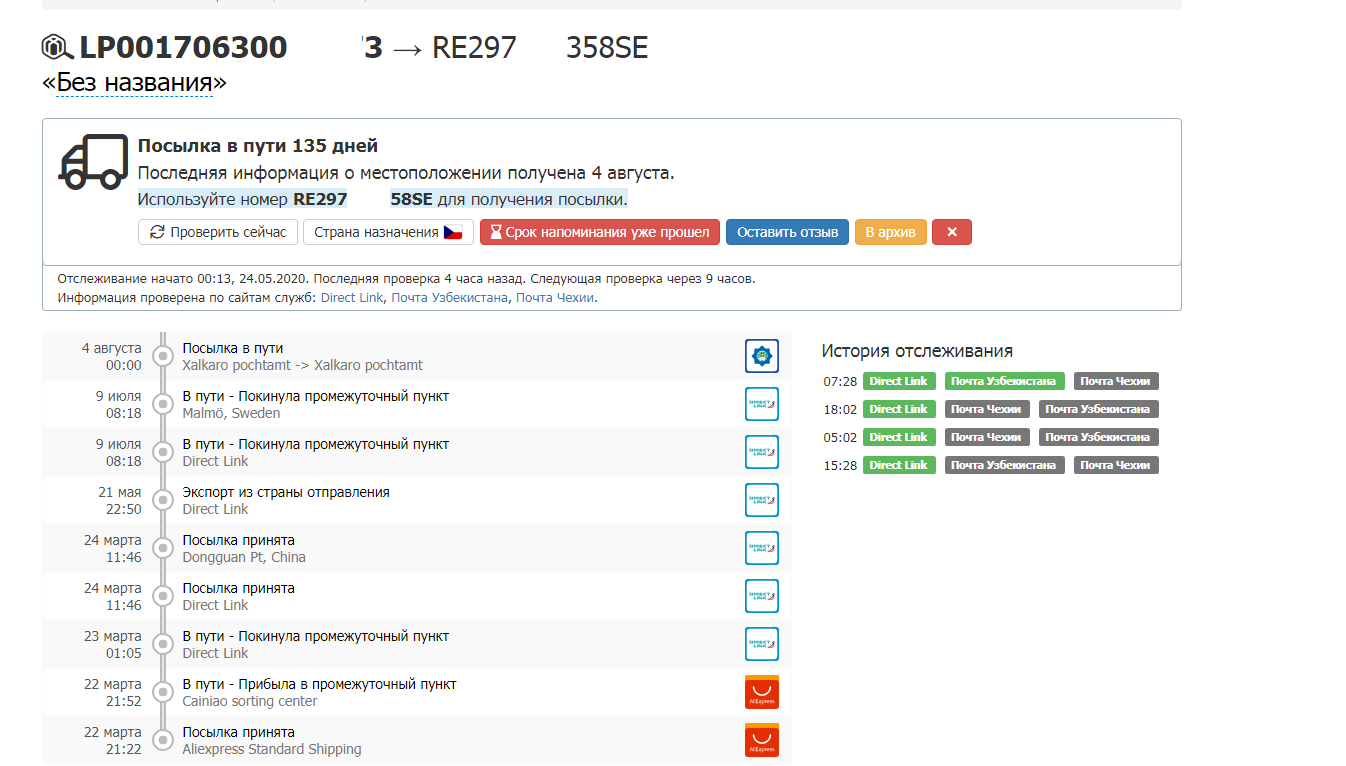Click the Uzbekistan Post logo on 4 August event

point(761,356)
